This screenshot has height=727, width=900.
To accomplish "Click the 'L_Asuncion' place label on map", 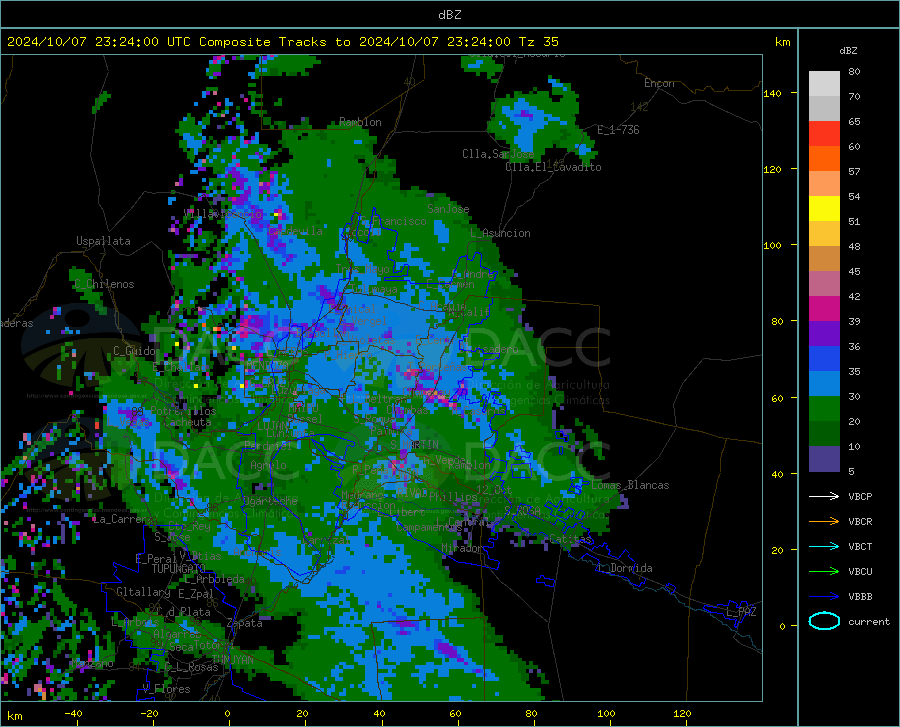I will point(500,233).
